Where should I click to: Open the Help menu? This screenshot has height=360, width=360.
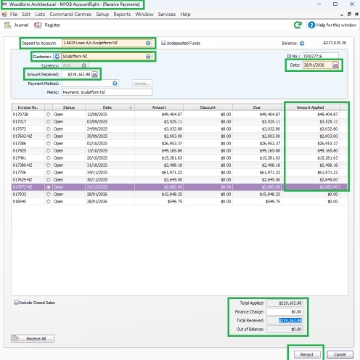(x=185, y=14)
